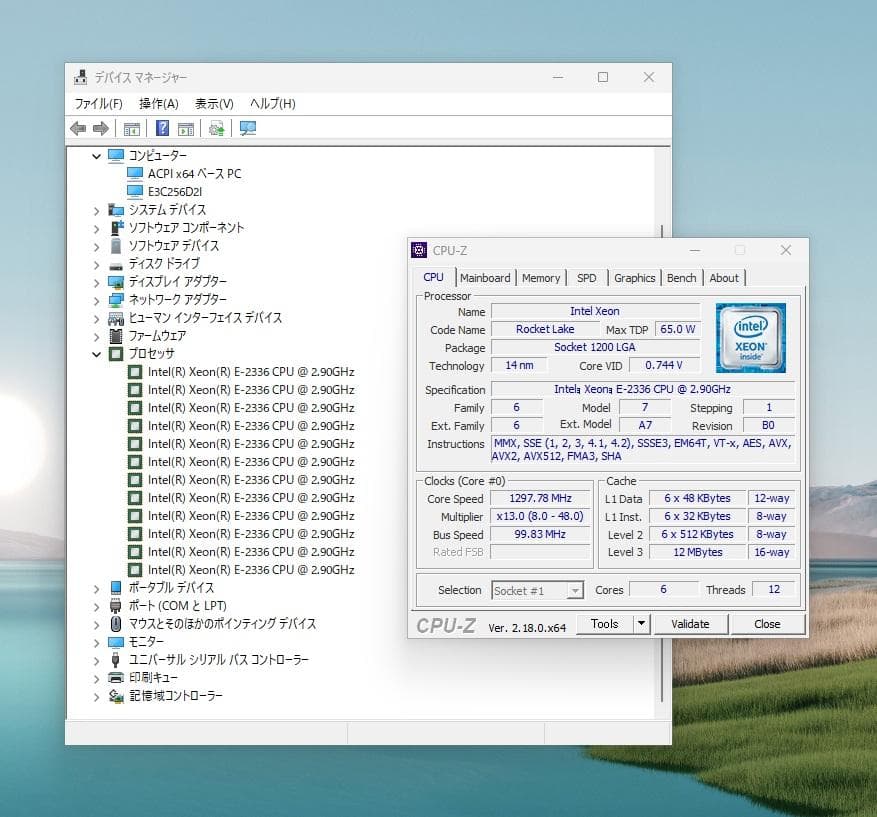The height and width of the screenshot is (817, 877).
Task: Expand the モニター node
Action: click(96, 643)
